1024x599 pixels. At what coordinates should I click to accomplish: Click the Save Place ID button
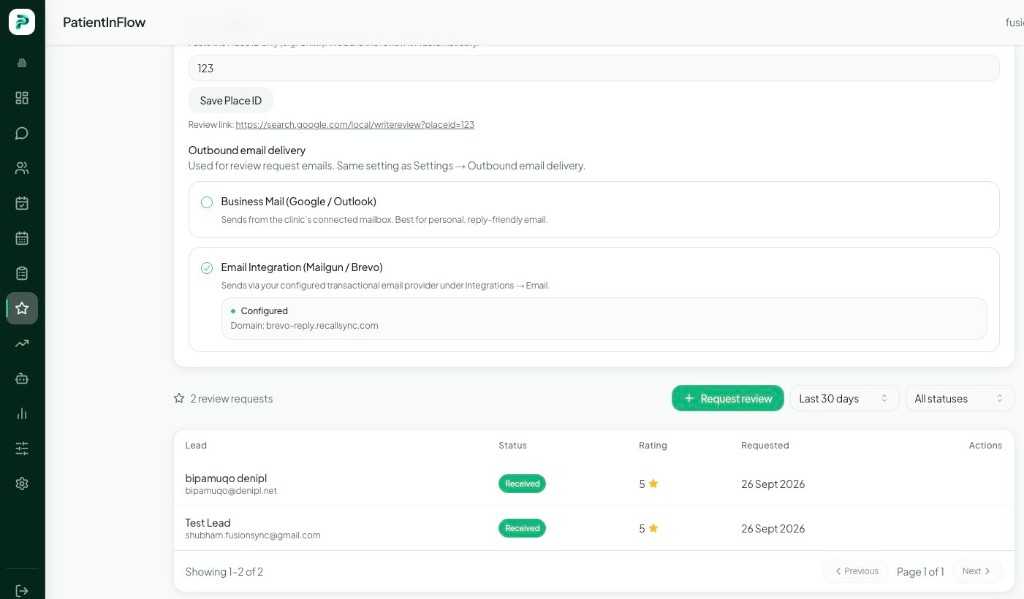231,101
